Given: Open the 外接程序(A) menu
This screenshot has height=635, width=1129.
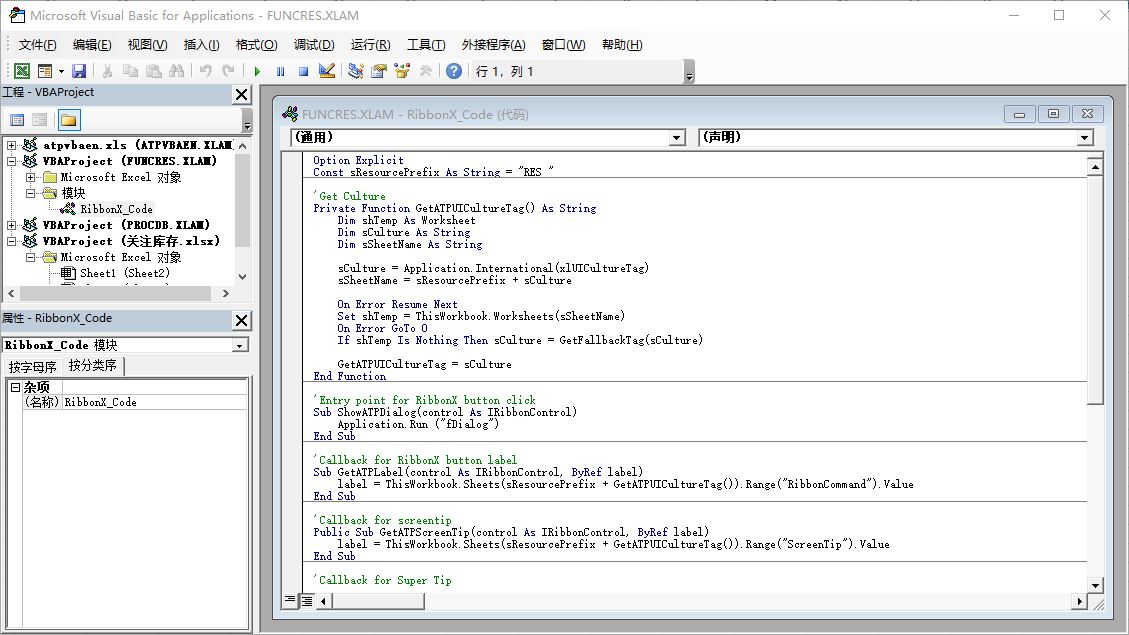Looking at the screenshot, I should pyautogui.click(x=493, y=45).
